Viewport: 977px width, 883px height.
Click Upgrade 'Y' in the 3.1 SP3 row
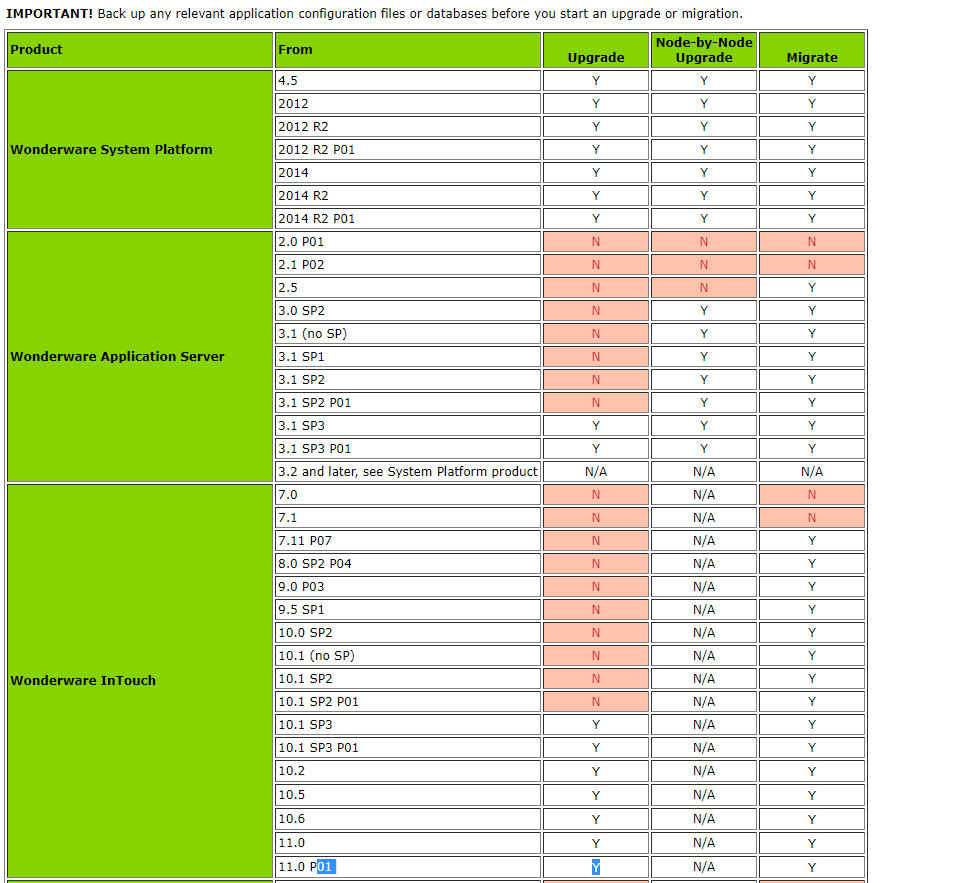point(596,426)
